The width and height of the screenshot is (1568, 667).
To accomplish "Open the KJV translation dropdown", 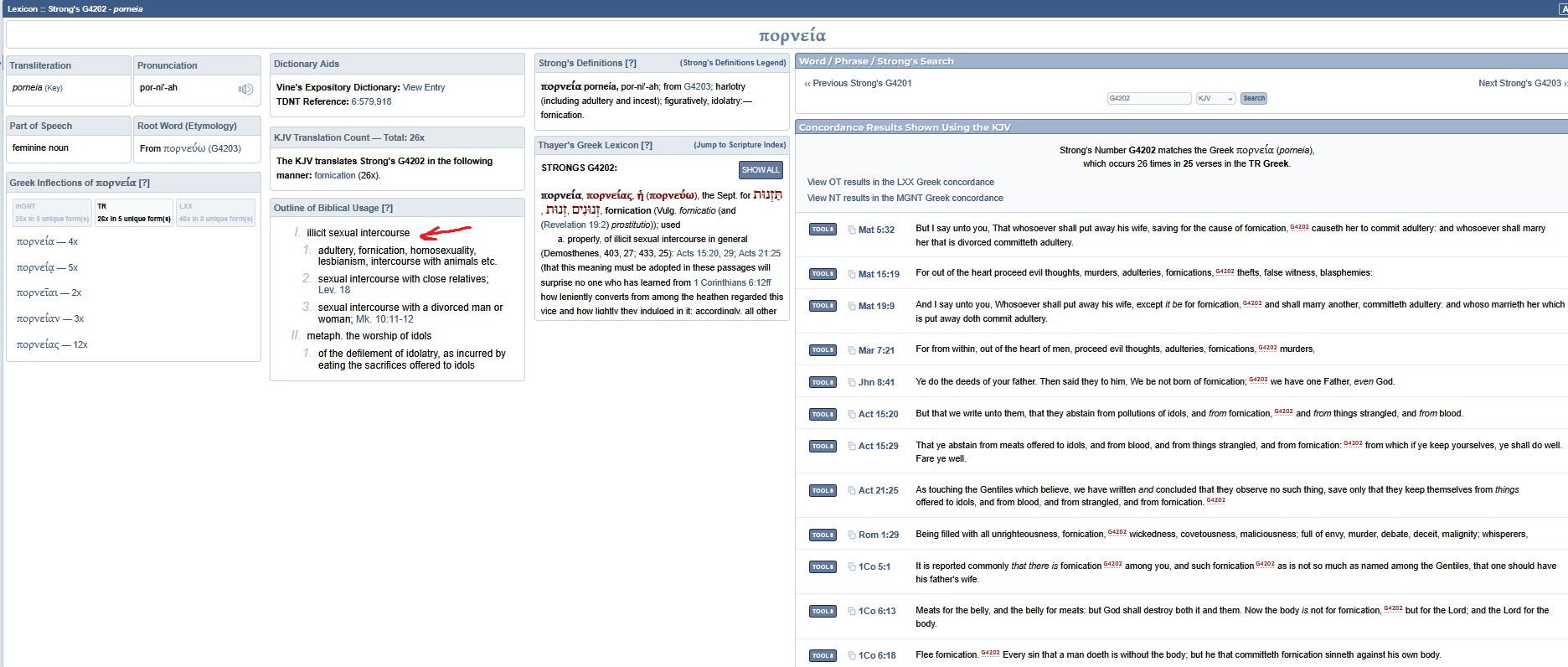I will click(1215, 98).
